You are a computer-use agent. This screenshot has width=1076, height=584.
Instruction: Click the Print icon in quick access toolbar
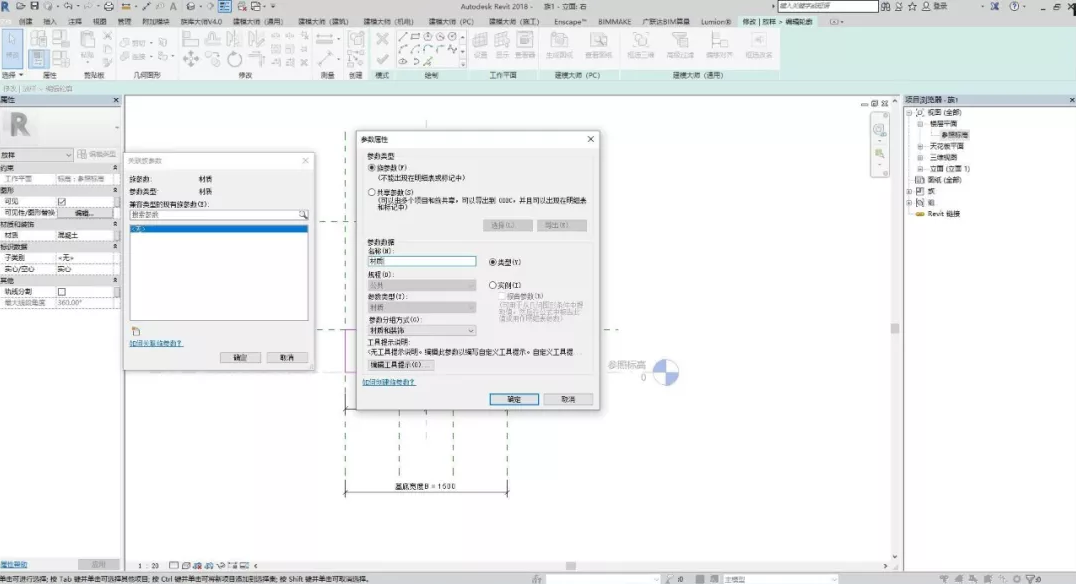109,7
